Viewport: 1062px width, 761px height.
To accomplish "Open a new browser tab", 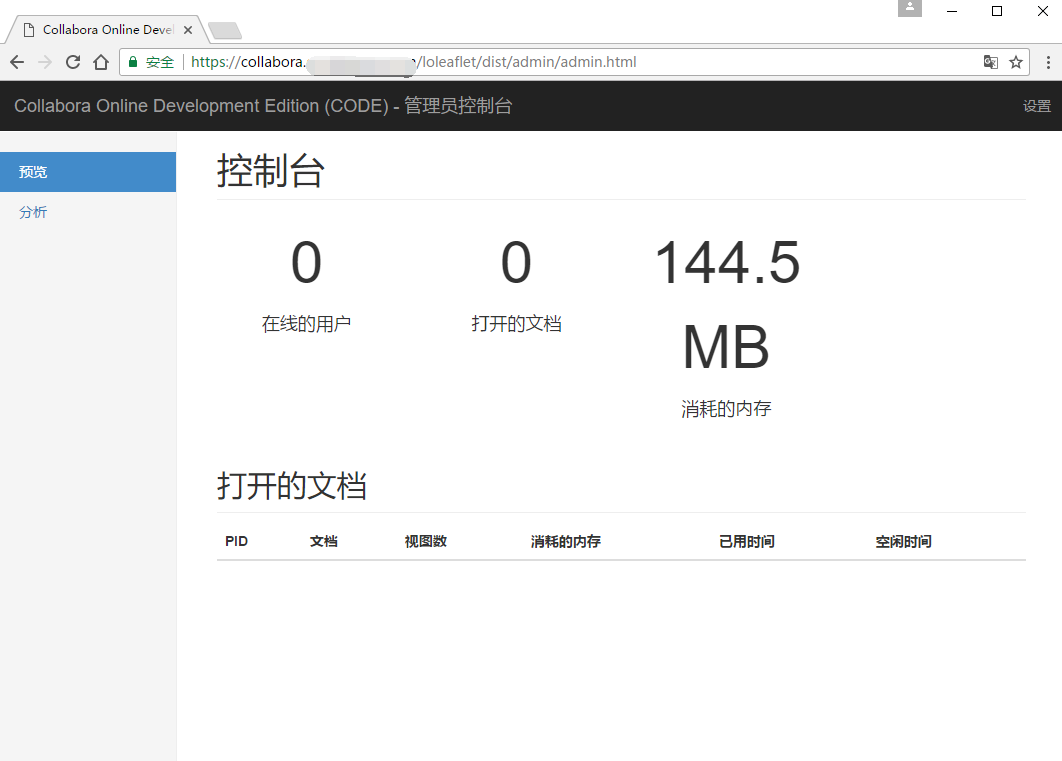I will pos(224,29).
